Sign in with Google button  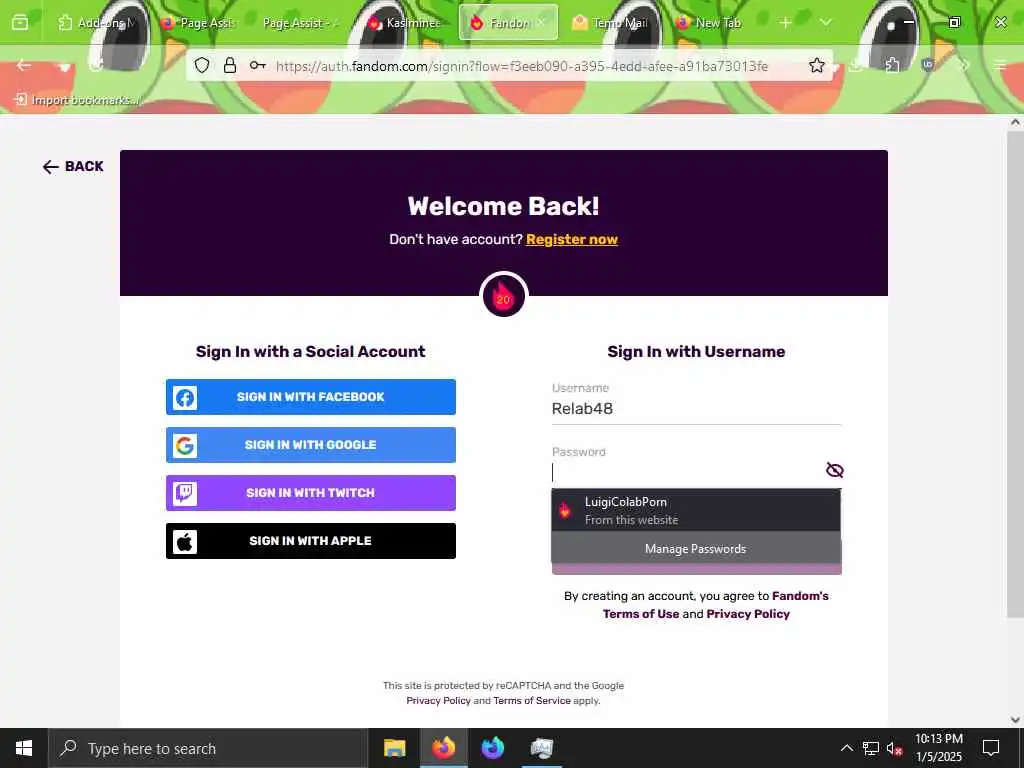click(311, 445)
